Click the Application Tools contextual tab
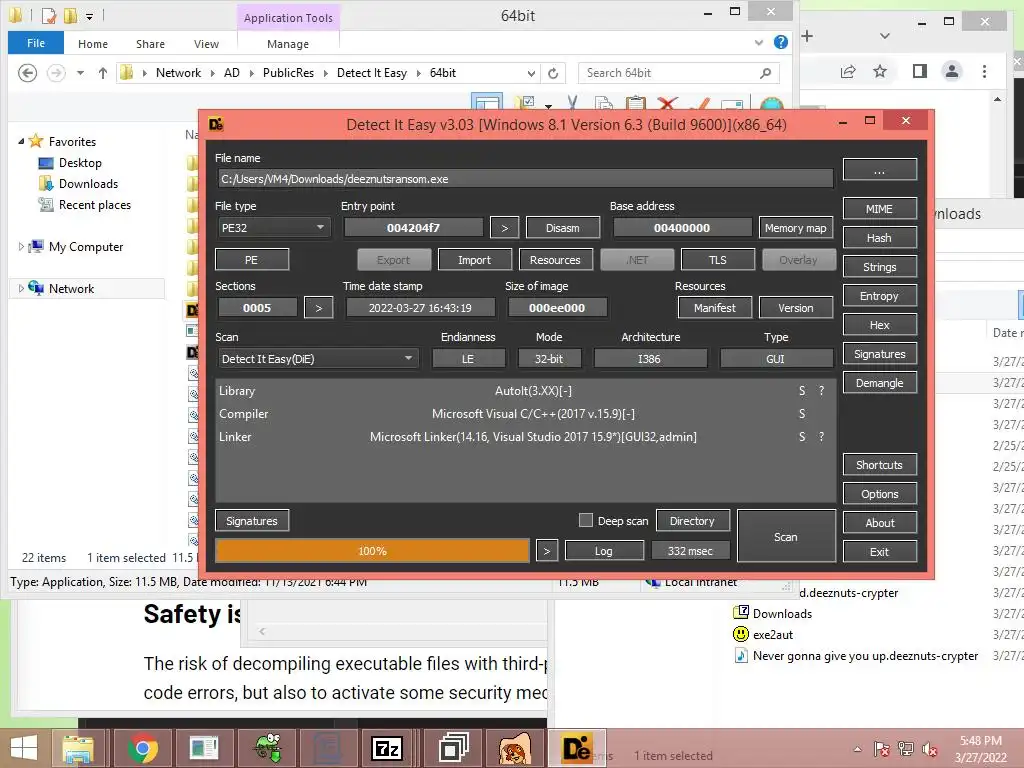This screenshot has width=1024, height=768. click(288, 18)
